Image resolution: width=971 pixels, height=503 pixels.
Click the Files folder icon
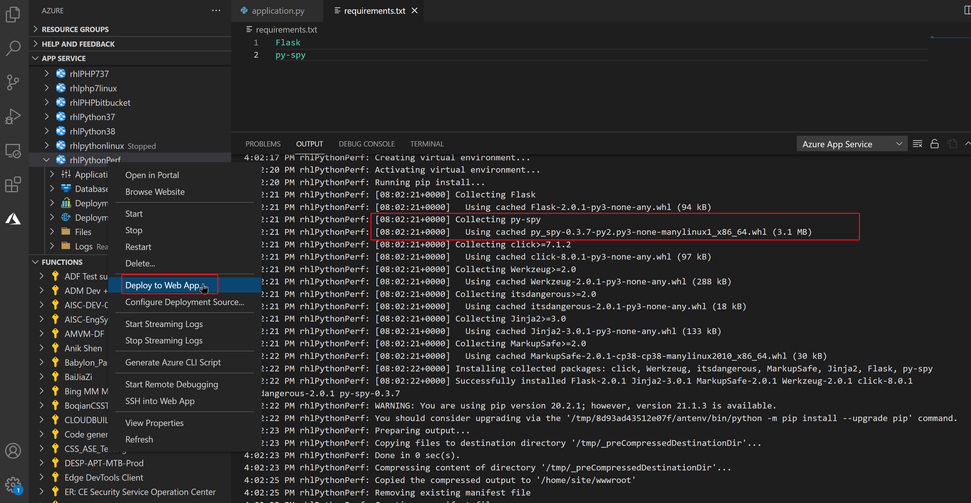(66, 232)
